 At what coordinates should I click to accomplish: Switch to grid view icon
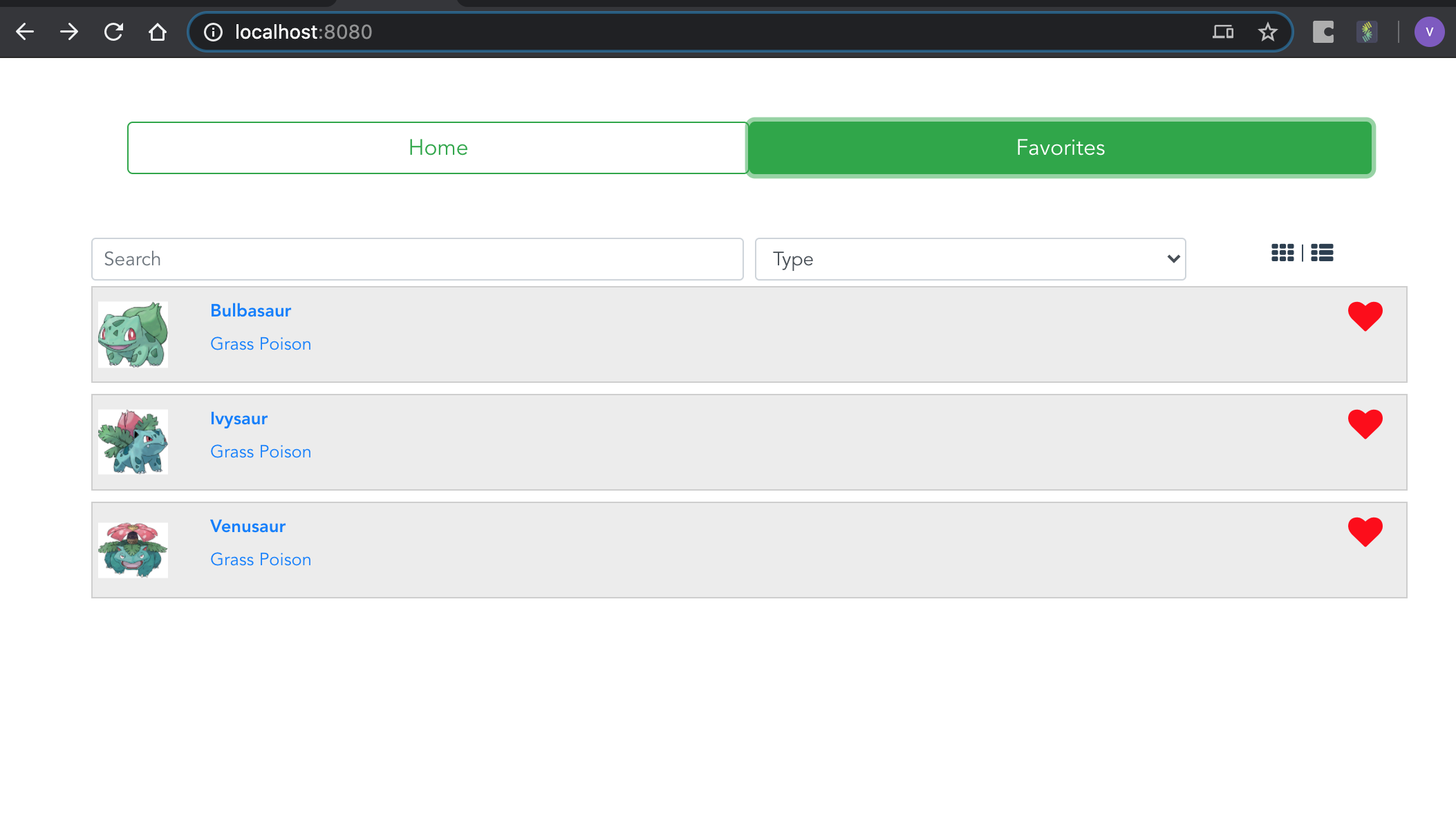pyautogui.click(x=1282, y=253)
